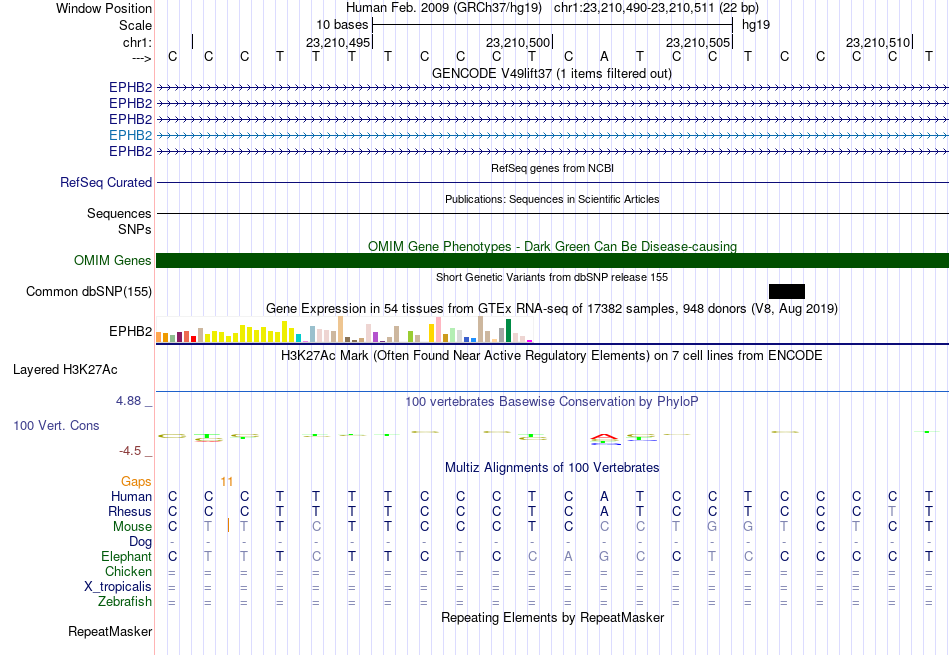950x655 pixels.
Task: Open Multiz Alignments of 100 Vertebrates title
Action: (x=552, y=468)
